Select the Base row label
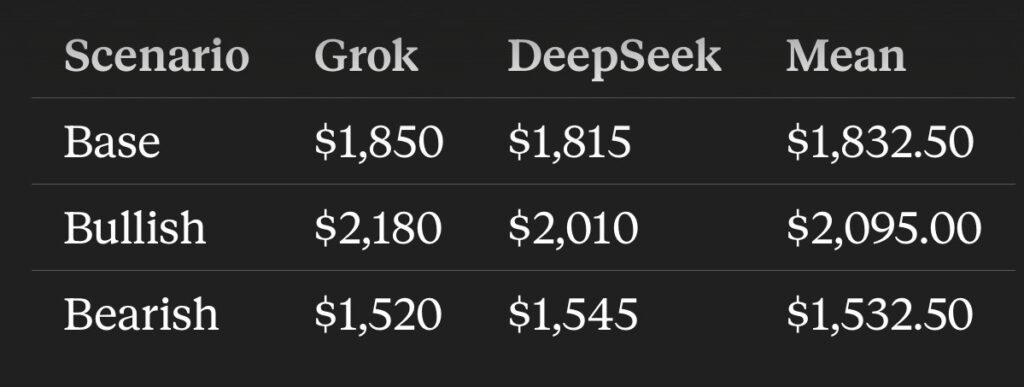 tap(112, 142)
